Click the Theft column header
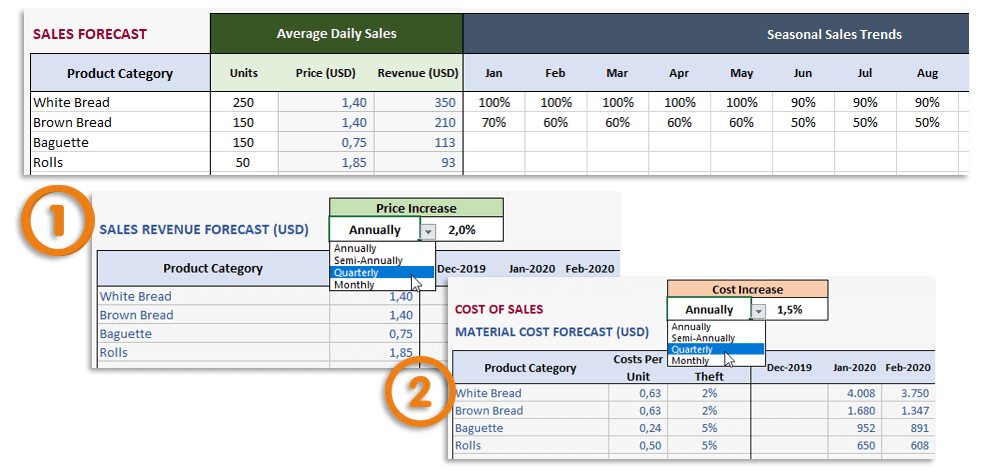The image size is (984, 470). point(709,377)
